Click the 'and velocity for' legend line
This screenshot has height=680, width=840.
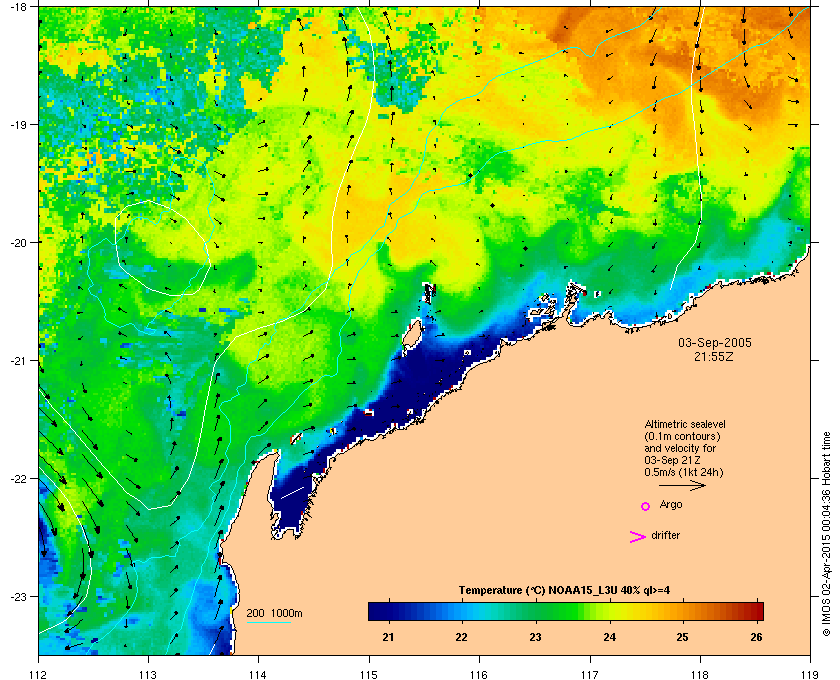[x=680, y=448]
